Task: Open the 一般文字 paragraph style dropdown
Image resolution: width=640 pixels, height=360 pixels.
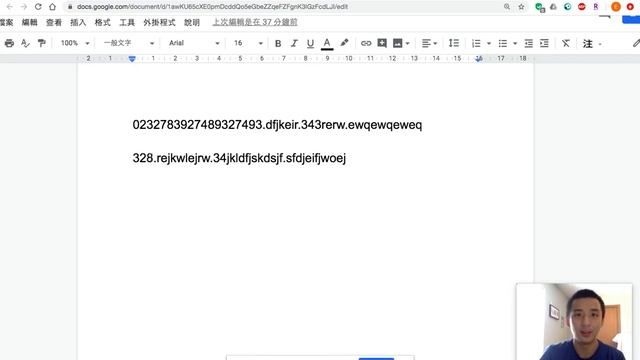Action: click(129, 43)
